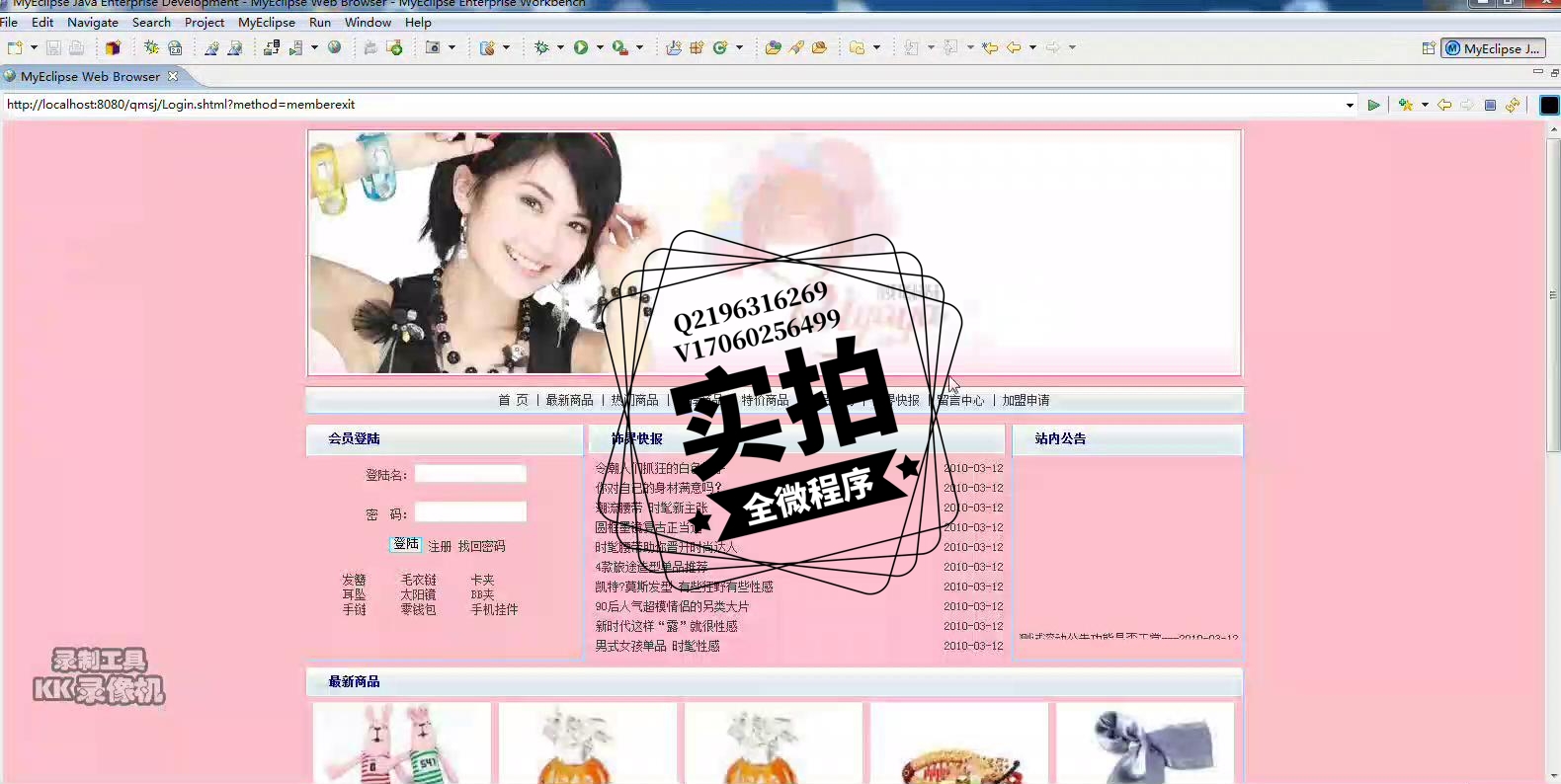Select the MyEclipse Web Browser tab
The width and height of the screenshot is (1561, 784).
(x=90, y=76)
